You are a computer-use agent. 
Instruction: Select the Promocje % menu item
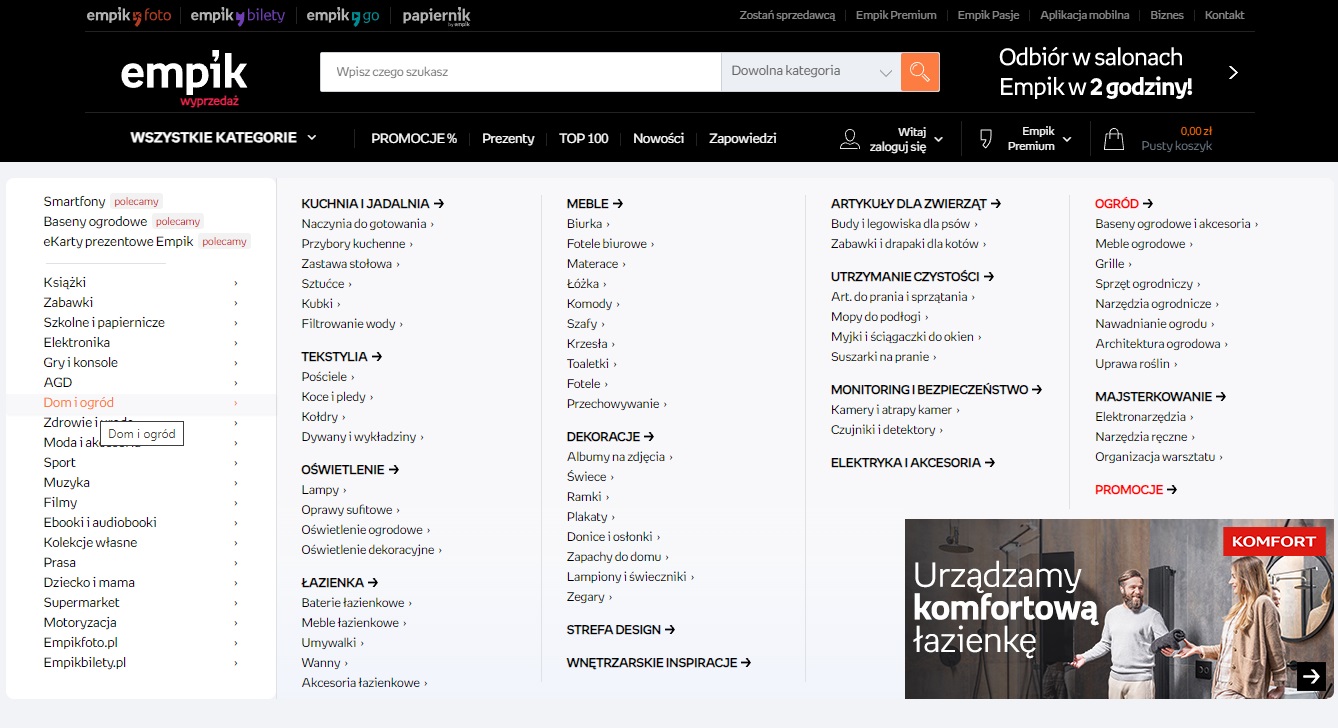pos(413,139)
